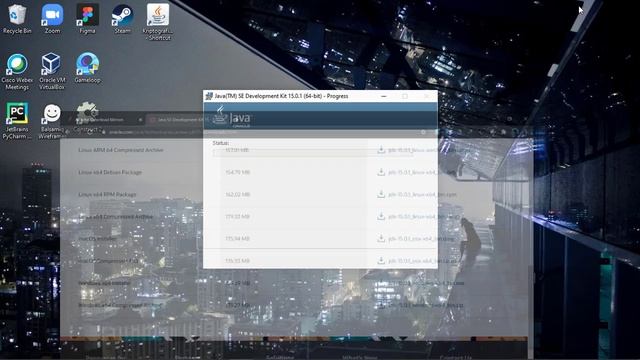Open the Kriptografi shortcut icon
This screenshot has height=360, width=640.
tap(158, 22)
